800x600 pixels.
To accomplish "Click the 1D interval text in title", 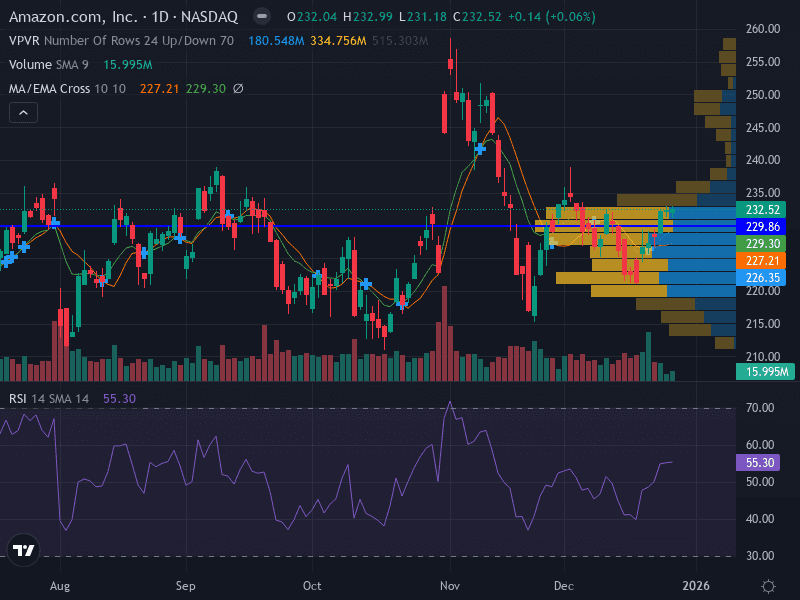I will coord(160,17).
